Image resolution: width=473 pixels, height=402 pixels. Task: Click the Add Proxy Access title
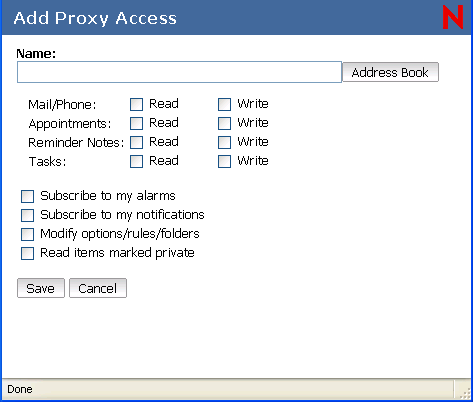(95, 18)
